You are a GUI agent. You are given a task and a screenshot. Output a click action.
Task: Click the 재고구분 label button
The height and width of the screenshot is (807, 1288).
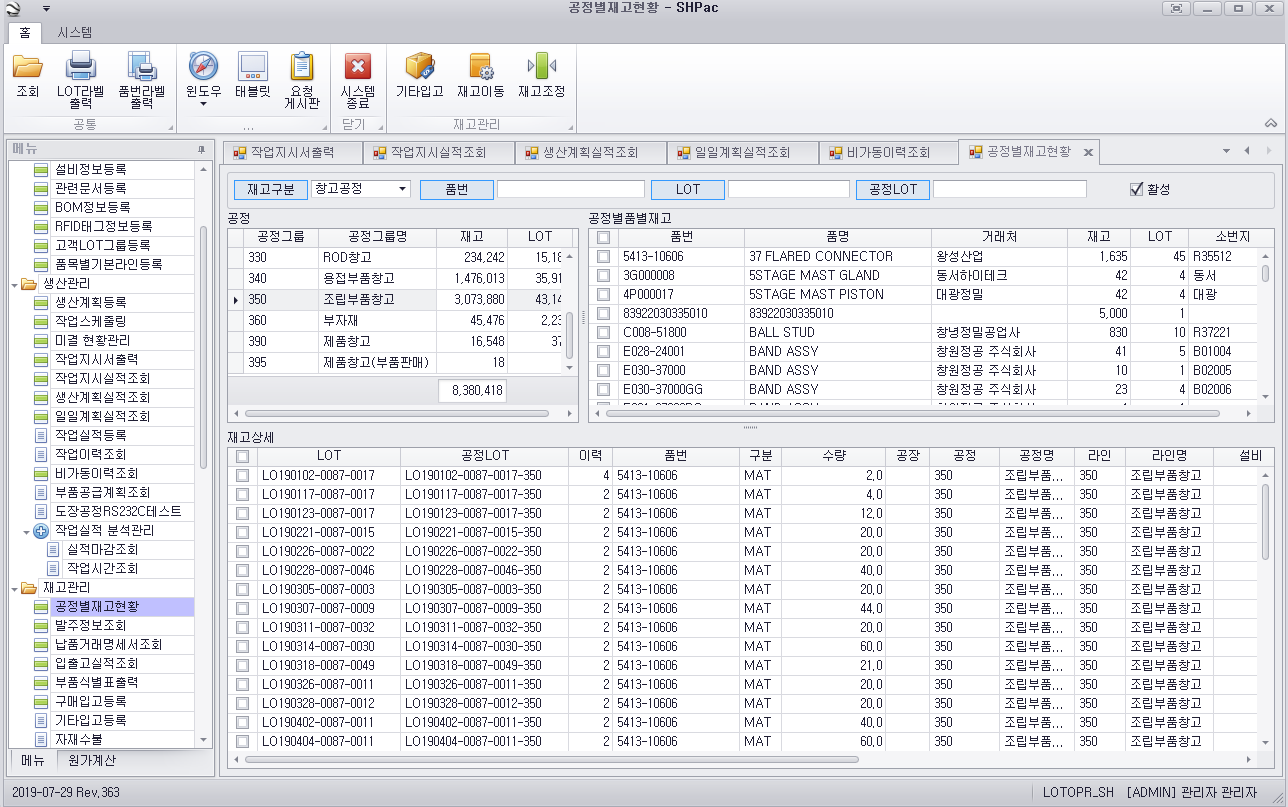(x=271, y=189)
